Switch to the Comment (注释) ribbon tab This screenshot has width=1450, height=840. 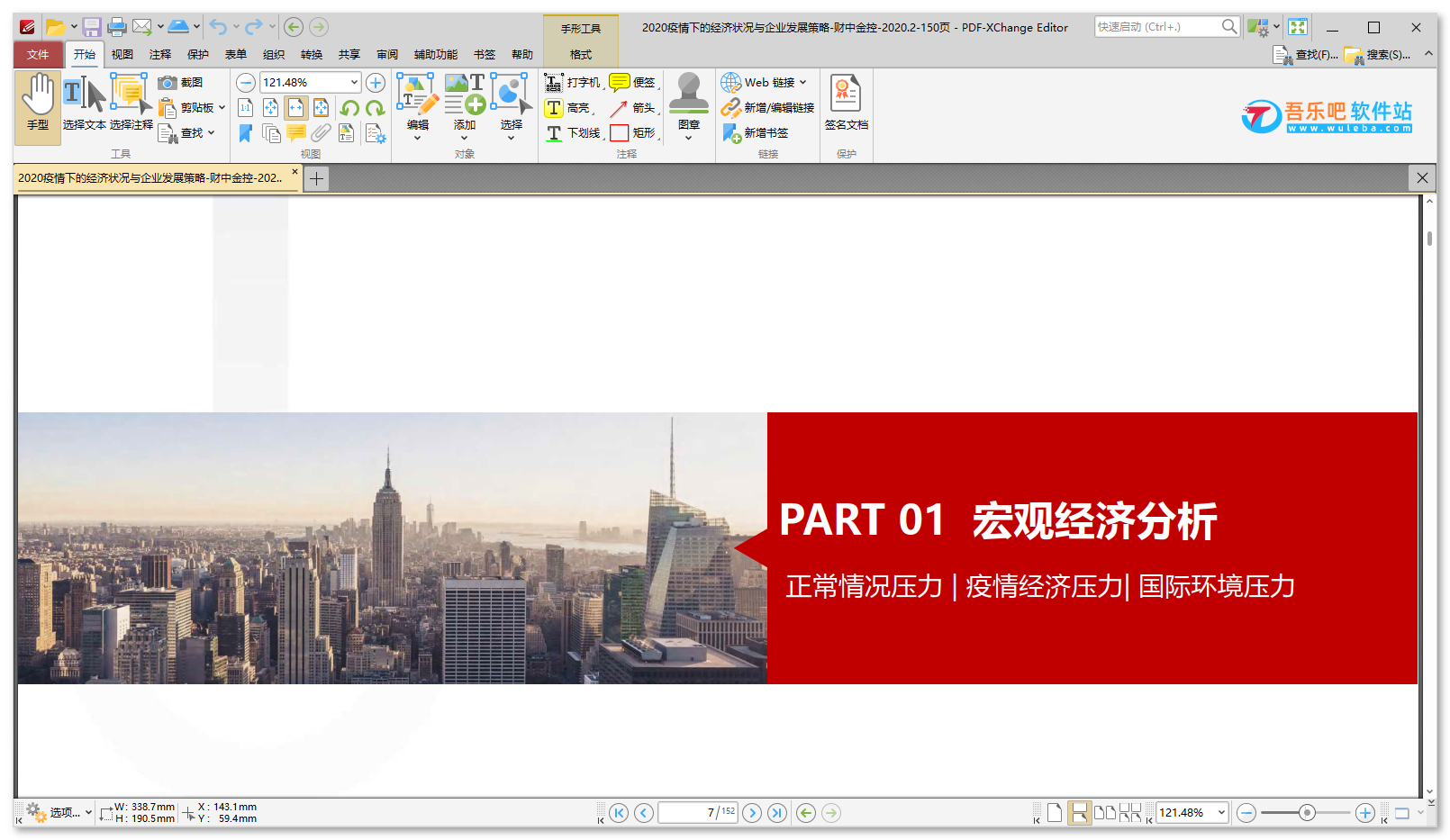(x=160, y=55)
